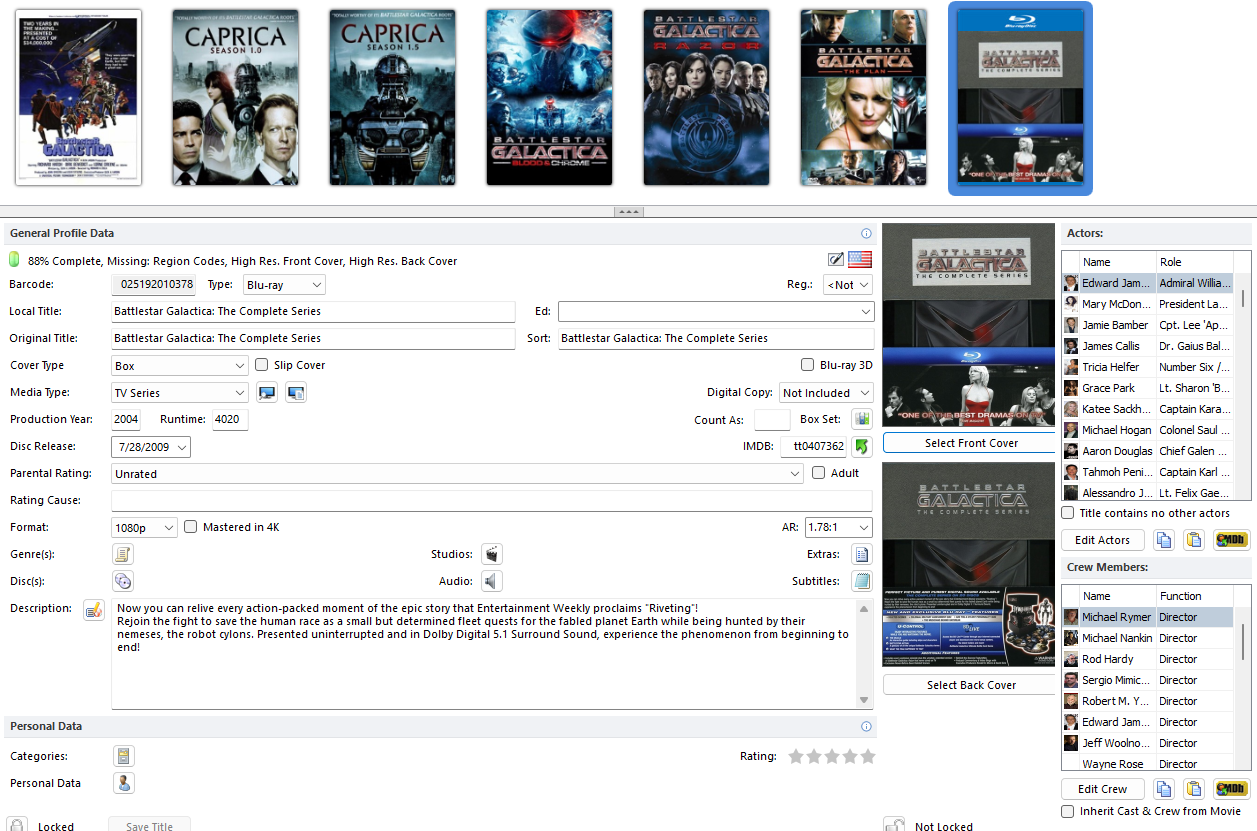This screenshot has width=1257, height=831.
Task: Open the Reg. region dropdown
Action: tap(848, 285)
